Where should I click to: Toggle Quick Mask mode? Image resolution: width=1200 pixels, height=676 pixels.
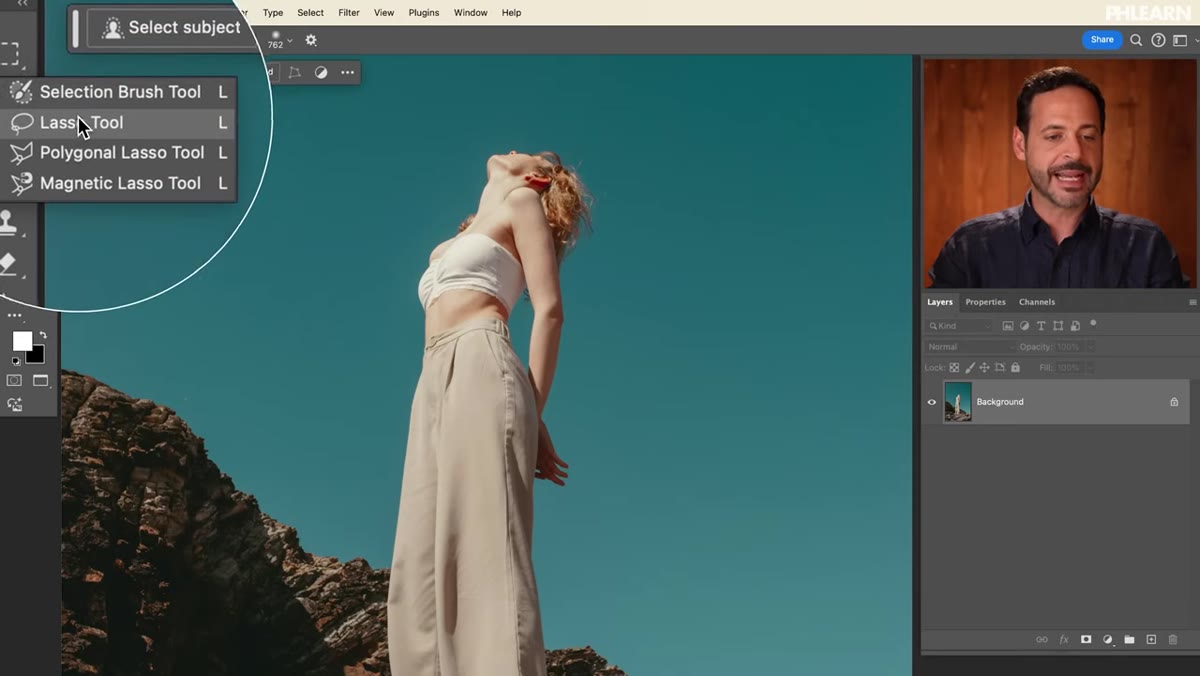coord(14,381)
